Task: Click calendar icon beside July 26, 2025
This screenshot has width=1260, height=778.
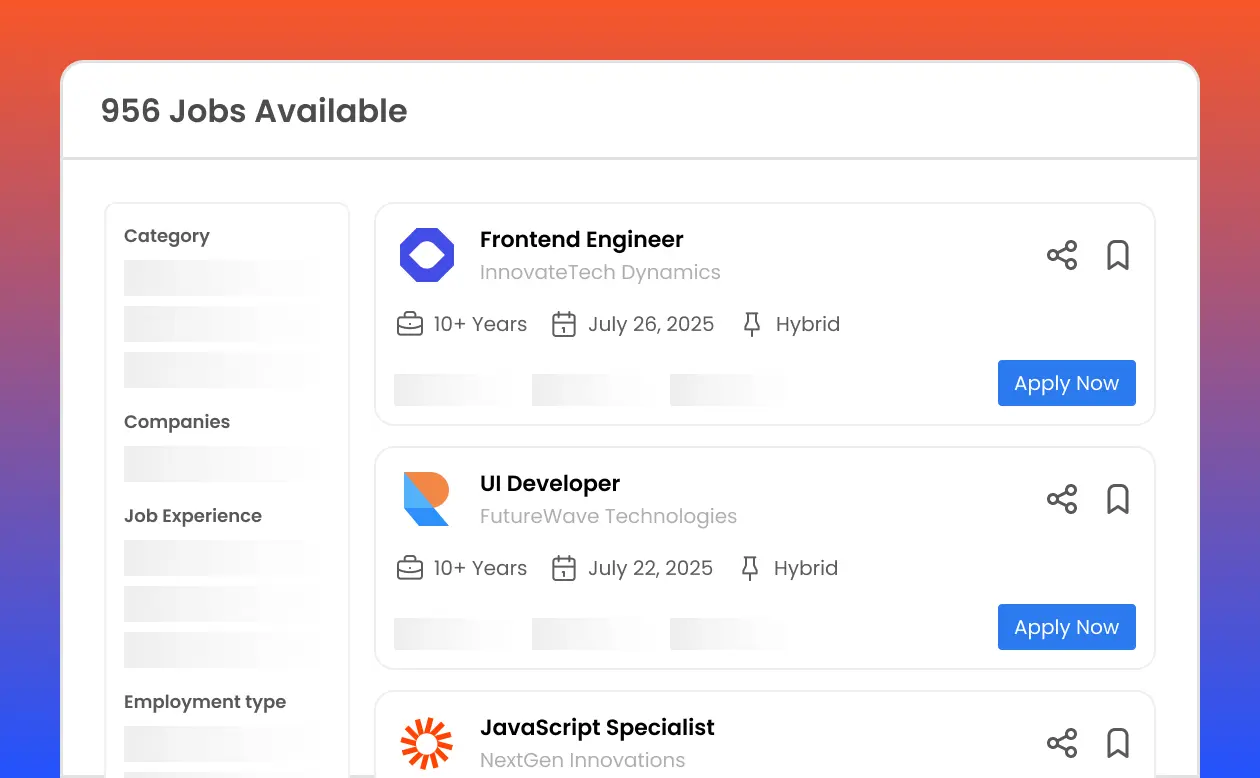Action: tap(564, 324)
